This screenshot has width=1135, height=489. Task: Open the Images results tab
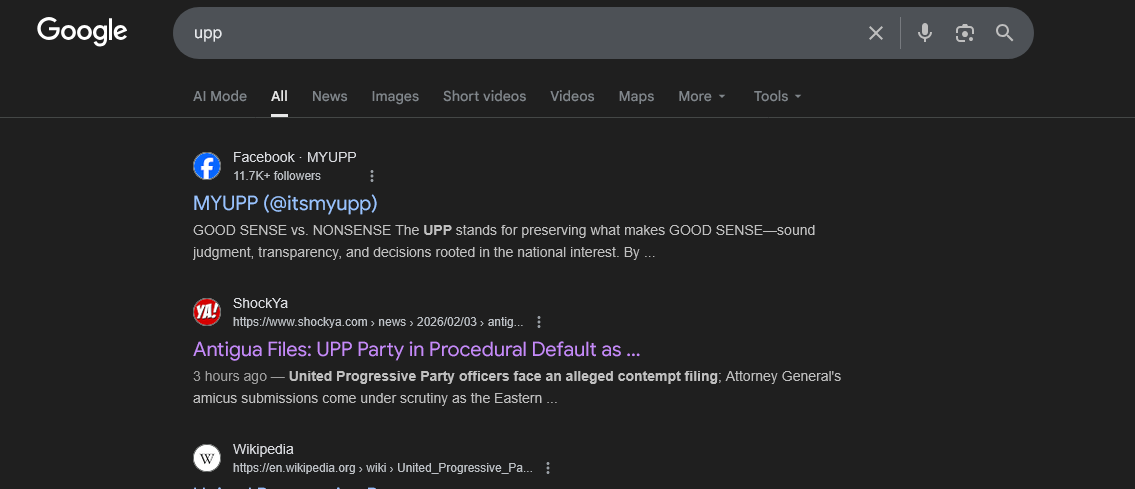tap(395, 96)
